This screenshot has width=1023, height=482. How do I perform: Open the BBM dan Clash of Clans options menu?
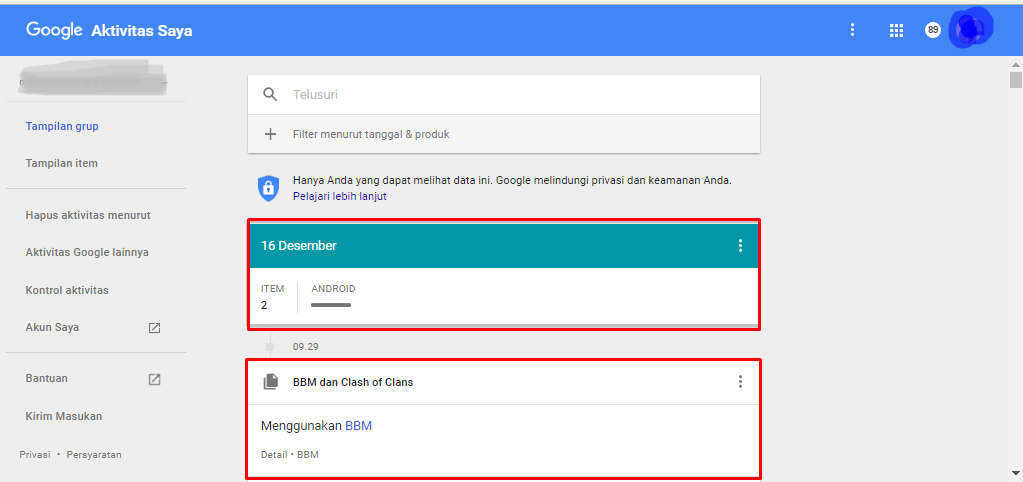coord(740,382)
